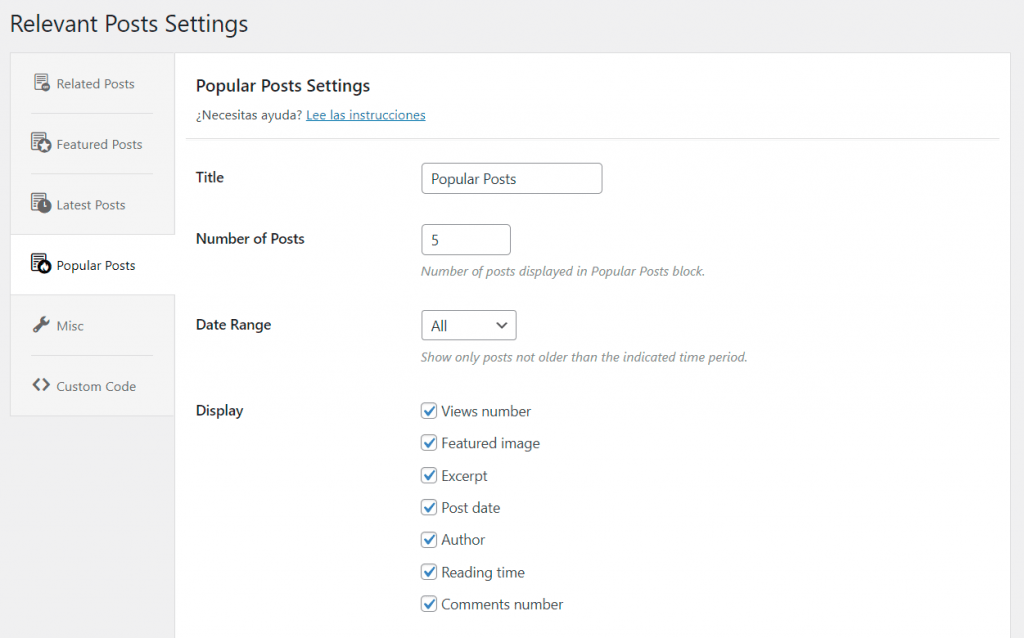
Task: Click the Popular Posts Settings heading
Action: [x=283, y=86]
